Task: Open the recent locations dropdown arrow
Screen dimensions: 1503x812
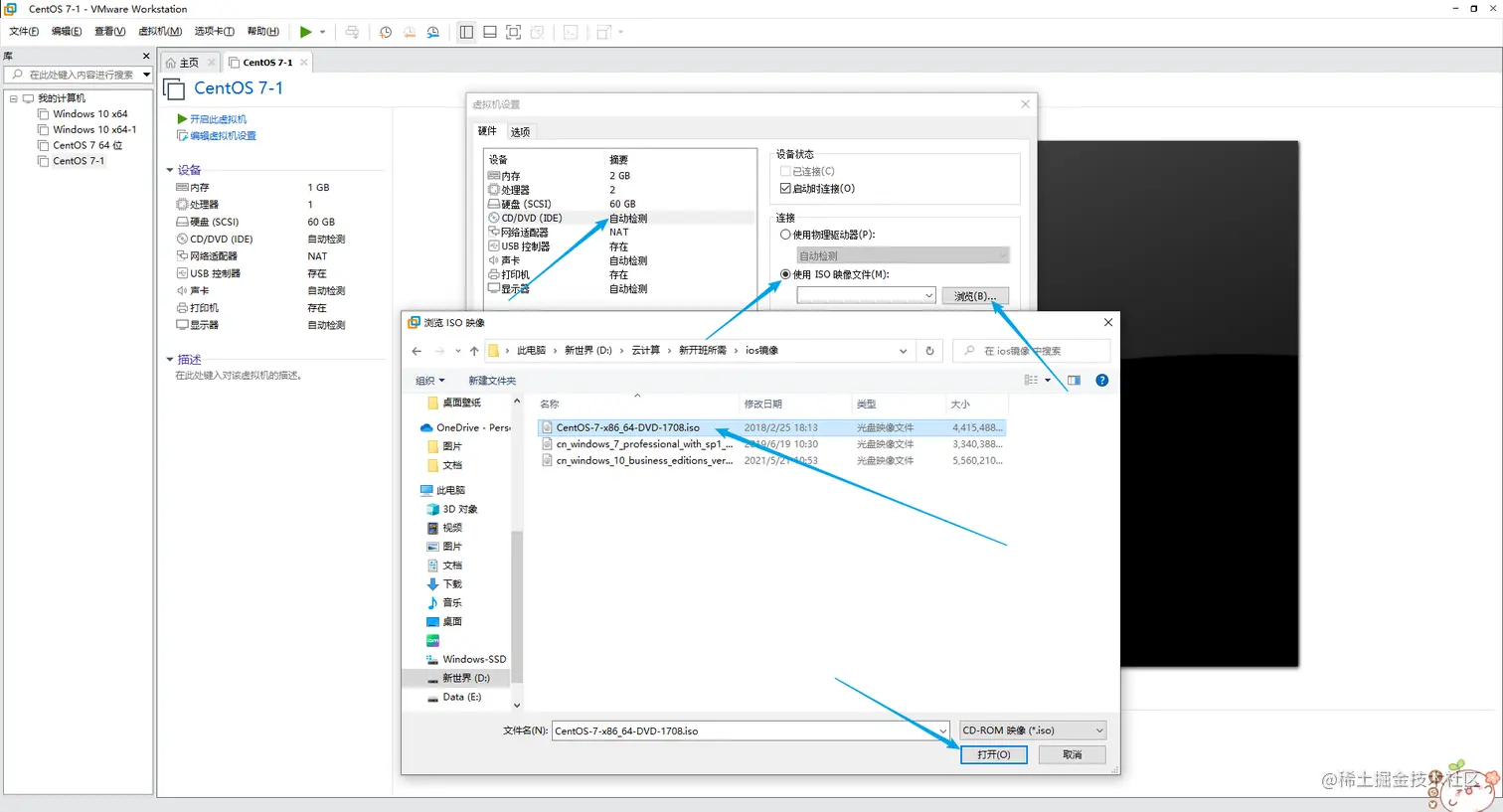Action: (458, 351)
